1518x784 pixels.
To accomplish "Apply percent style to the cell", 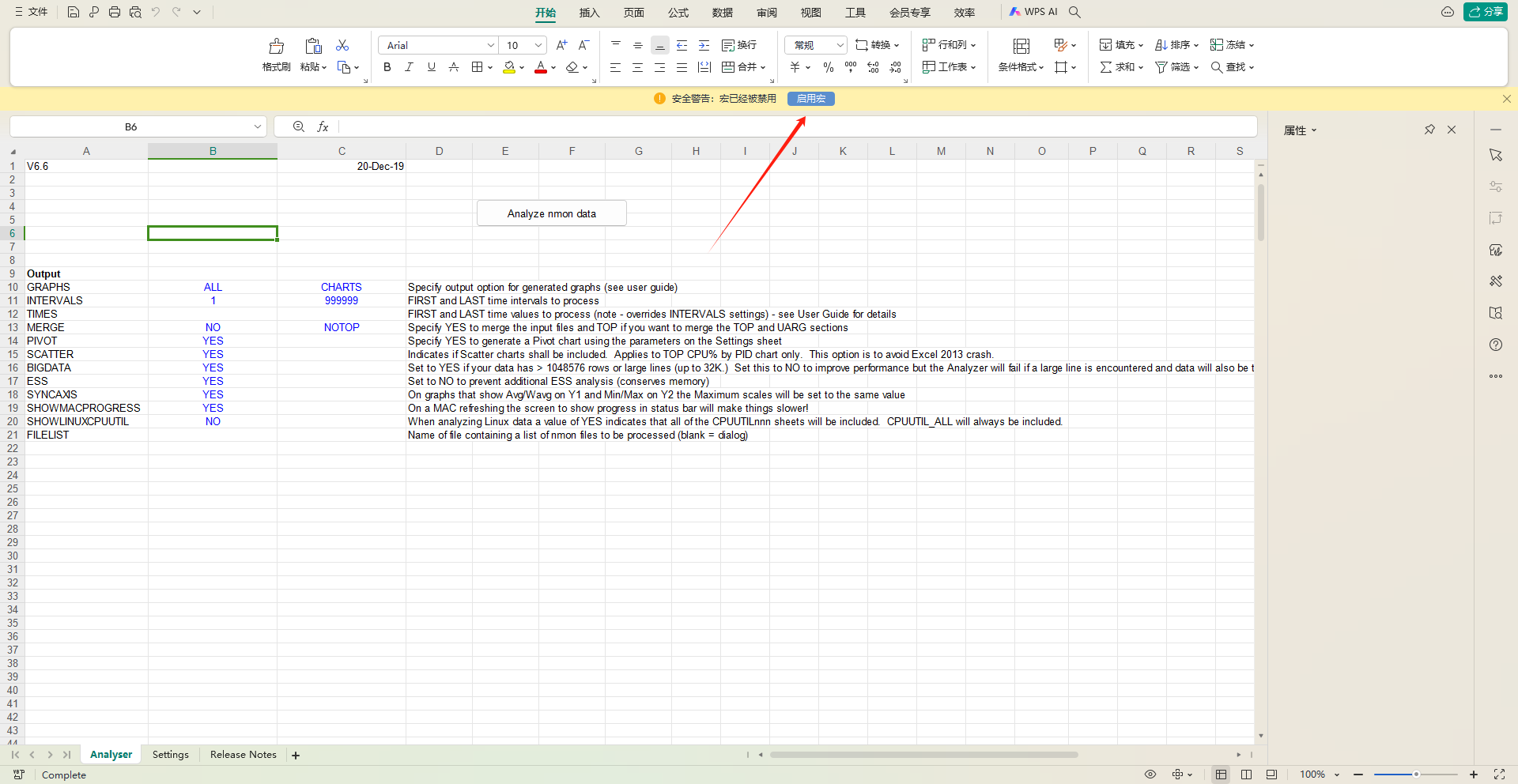I will coord(829,67).
